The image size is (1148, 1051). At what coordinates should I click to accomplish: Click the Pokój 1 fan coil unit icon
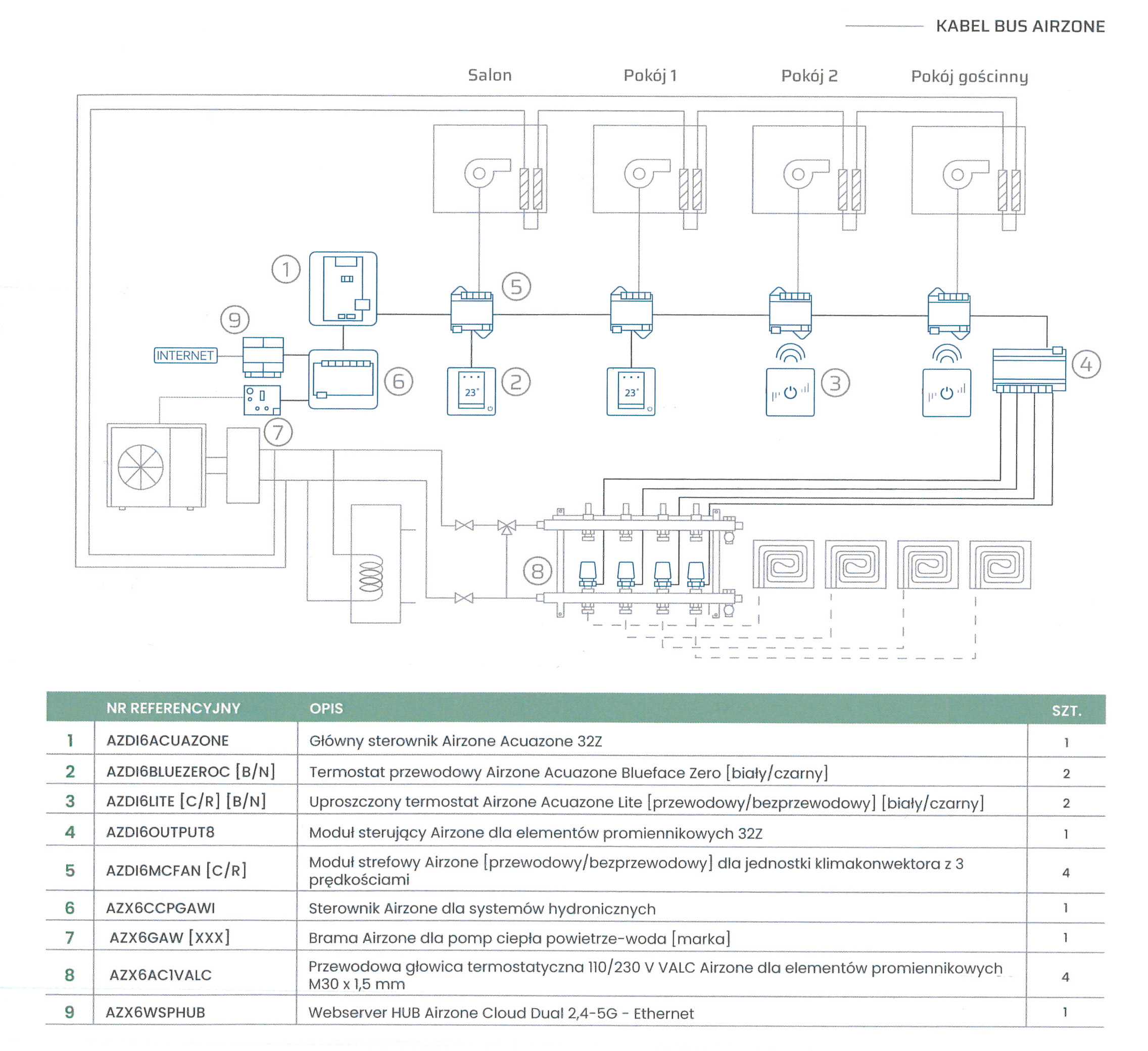coord(649,169)
